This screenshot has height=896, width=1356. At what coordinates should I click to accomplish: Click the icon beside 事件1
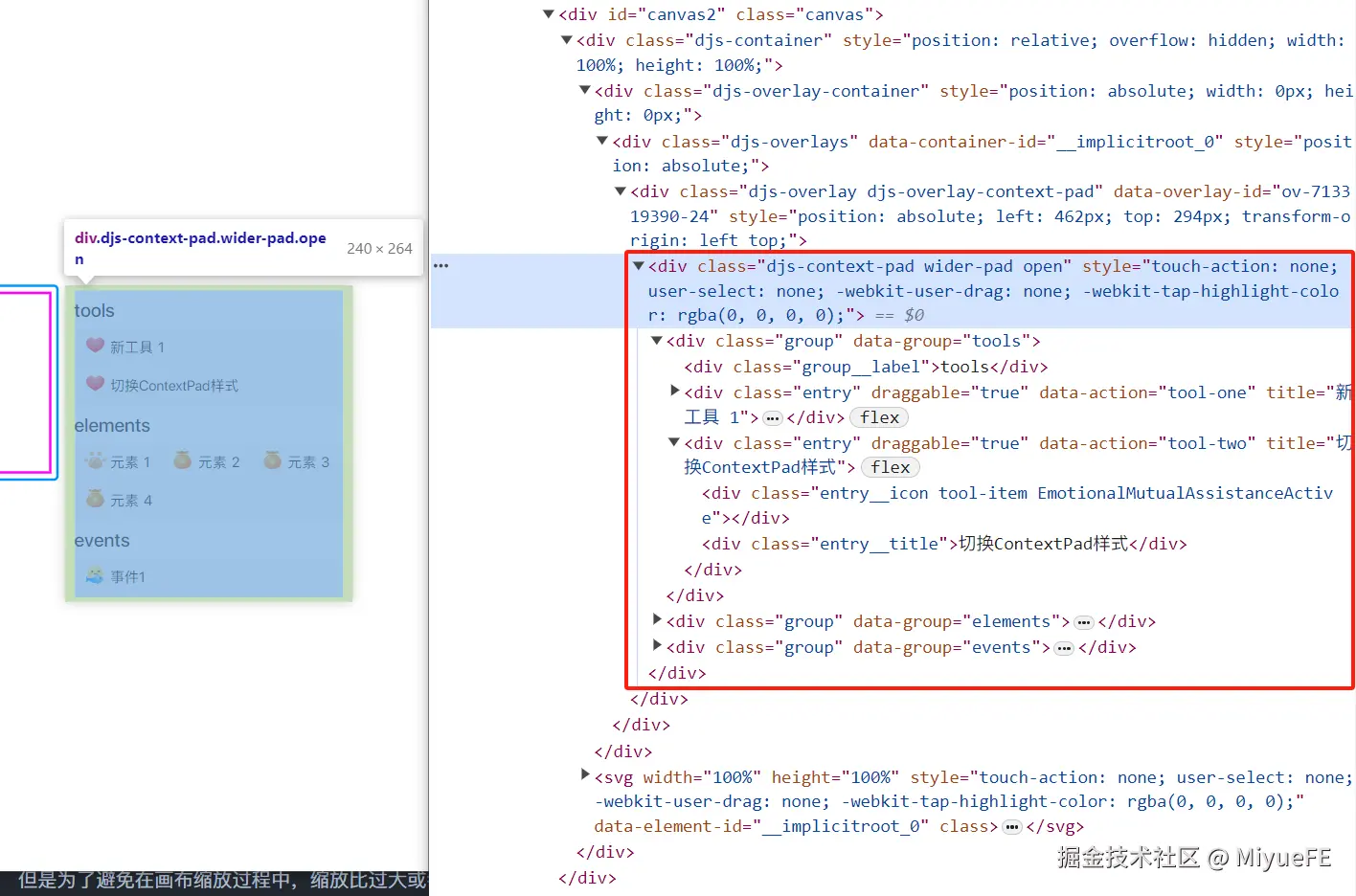pyautogui.click(x=95, y=575)
